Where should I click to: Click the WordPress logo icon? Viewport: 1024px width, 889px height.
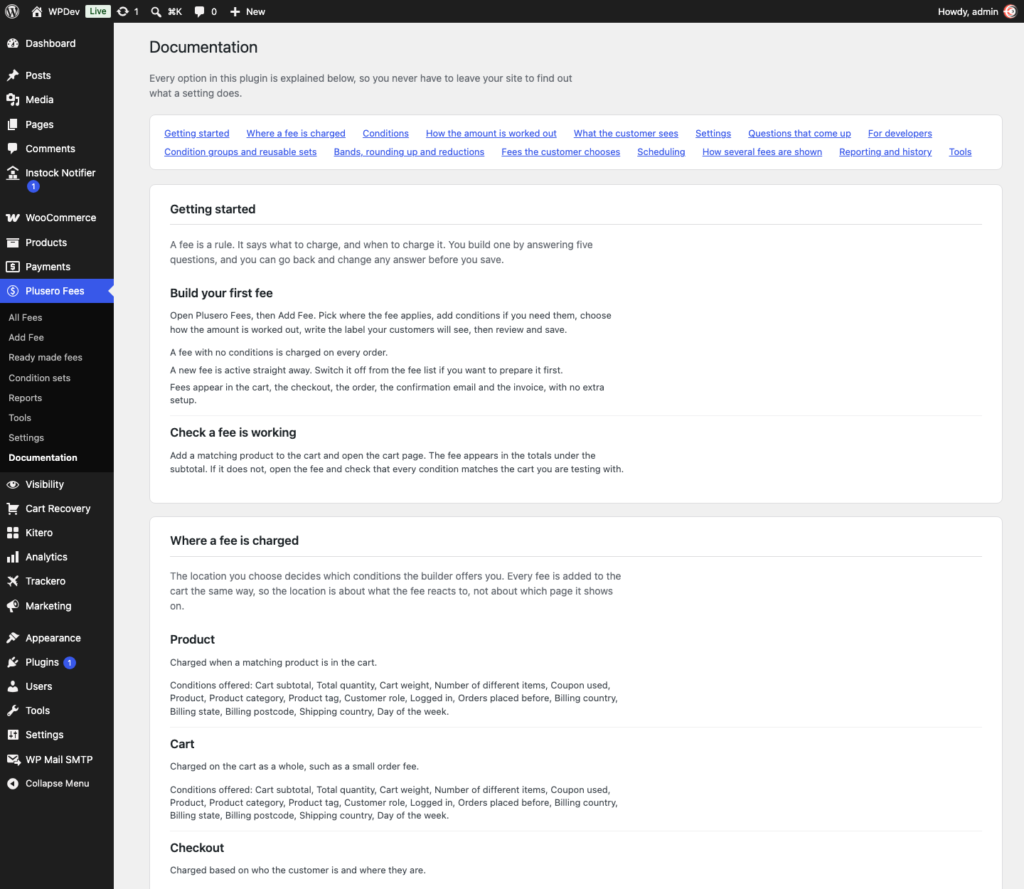tap(12, 11)
